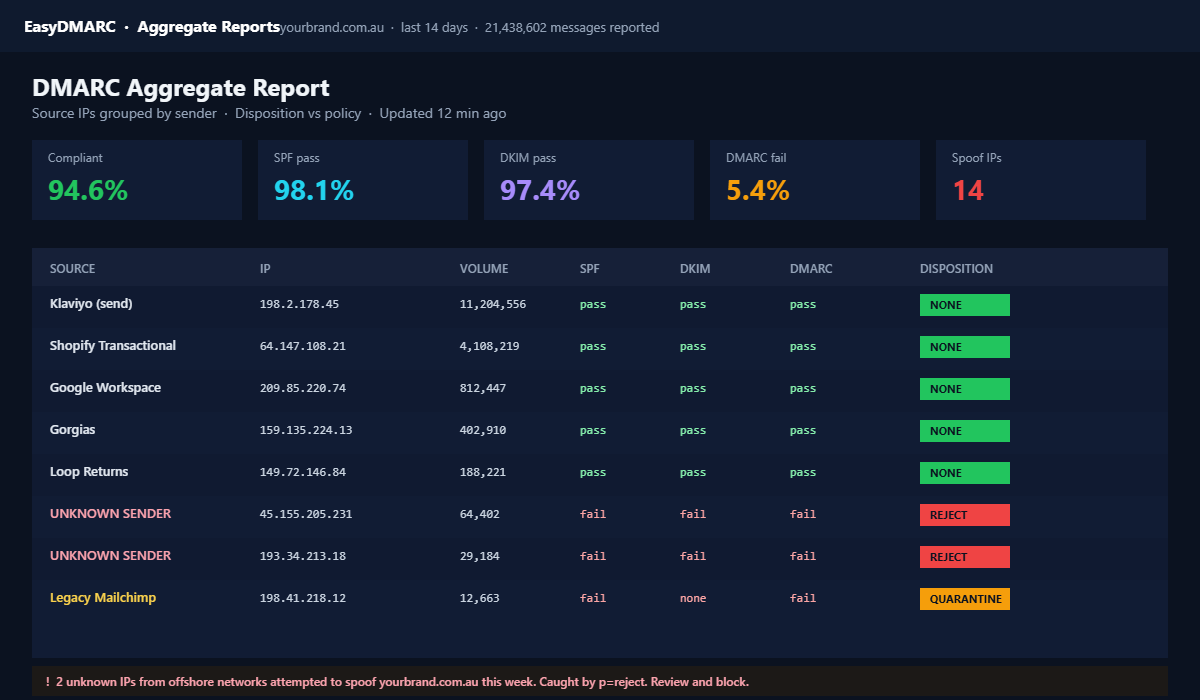Click IP address 45.155.205.231
This screenshot has width=1200, height=700.
(x=306, y=514)
